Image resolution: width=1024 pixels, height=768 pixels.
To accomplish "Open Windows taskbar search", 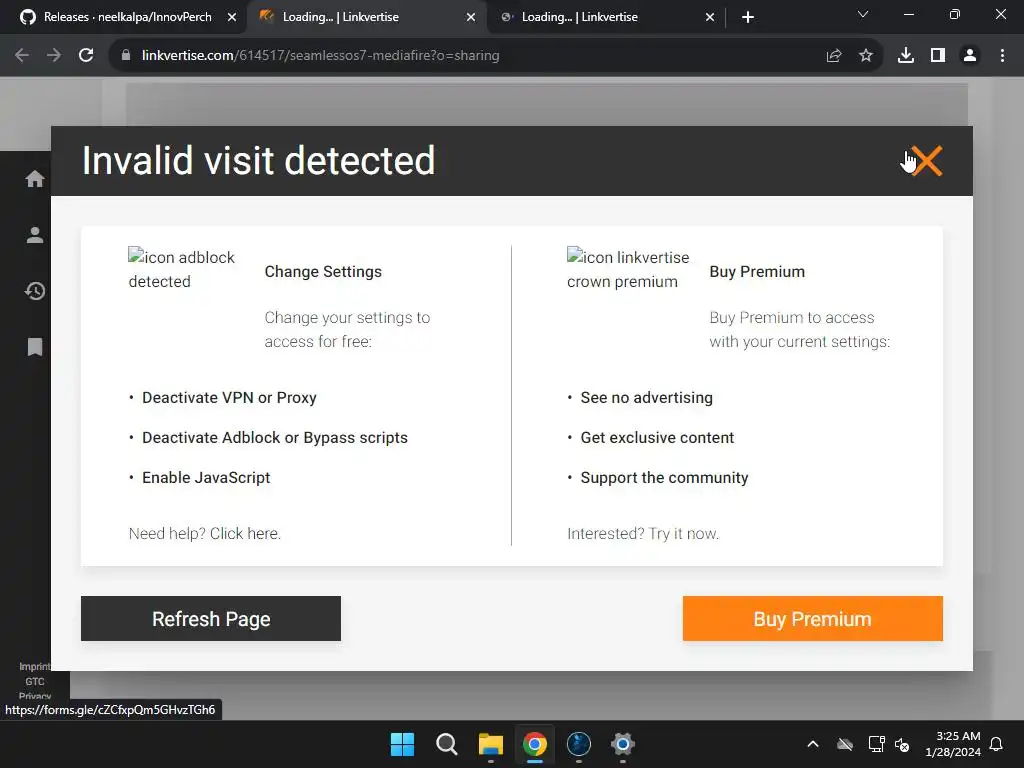I will (447, 744).
